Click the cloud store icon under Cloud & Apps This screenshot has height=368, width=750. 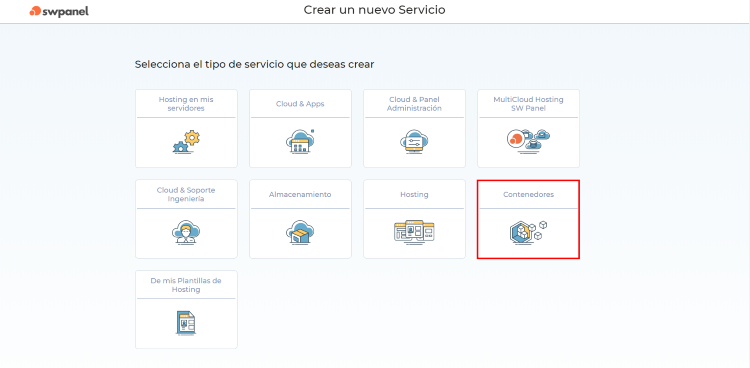pyautogui.click(x=300, y=142)
